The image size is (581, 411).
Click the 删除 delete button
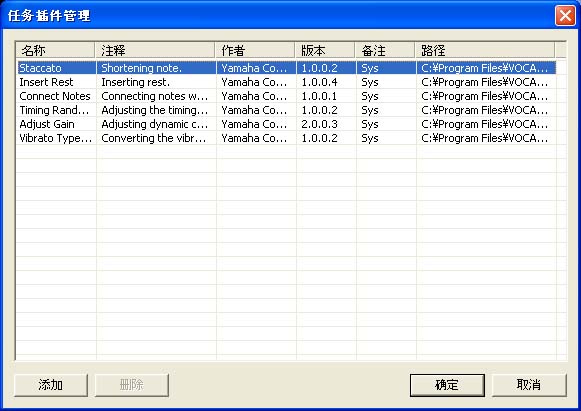coord(132,385)
